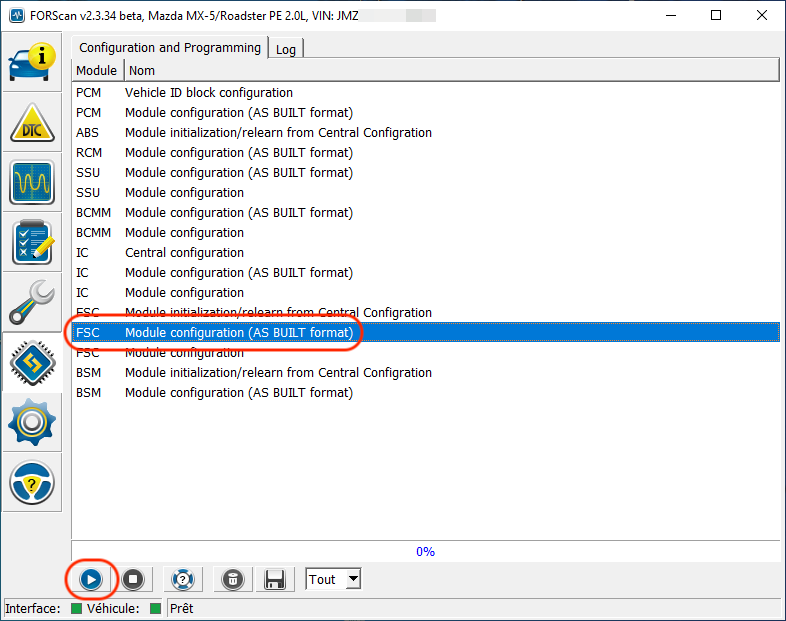Select SSU plain Module configuration row
Viewport: 786px width, 621px height.
pyautogui.click(x=426, y=193)
